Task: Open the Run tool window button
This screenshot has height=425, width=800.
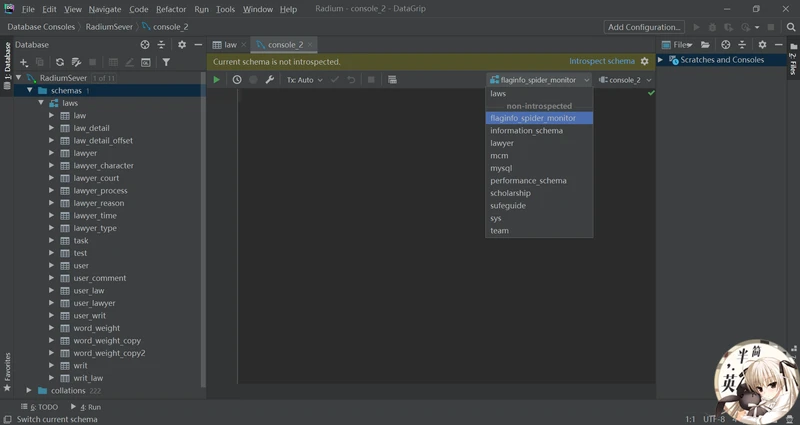Action: 86,407
